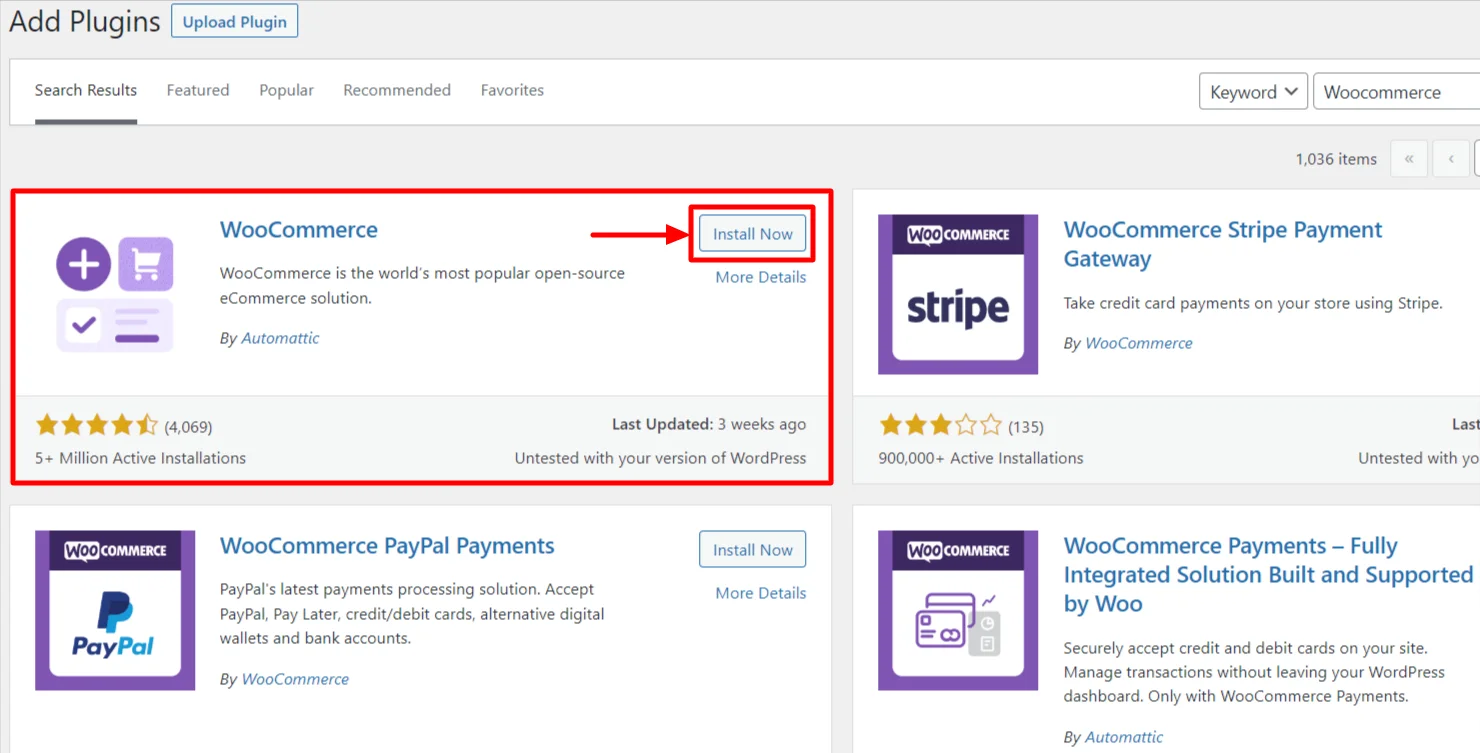Viewport: 1480px width, 753px height.
Task: Visit WooCommerce author link under PayPal Payments
Action: coord(295,679)
